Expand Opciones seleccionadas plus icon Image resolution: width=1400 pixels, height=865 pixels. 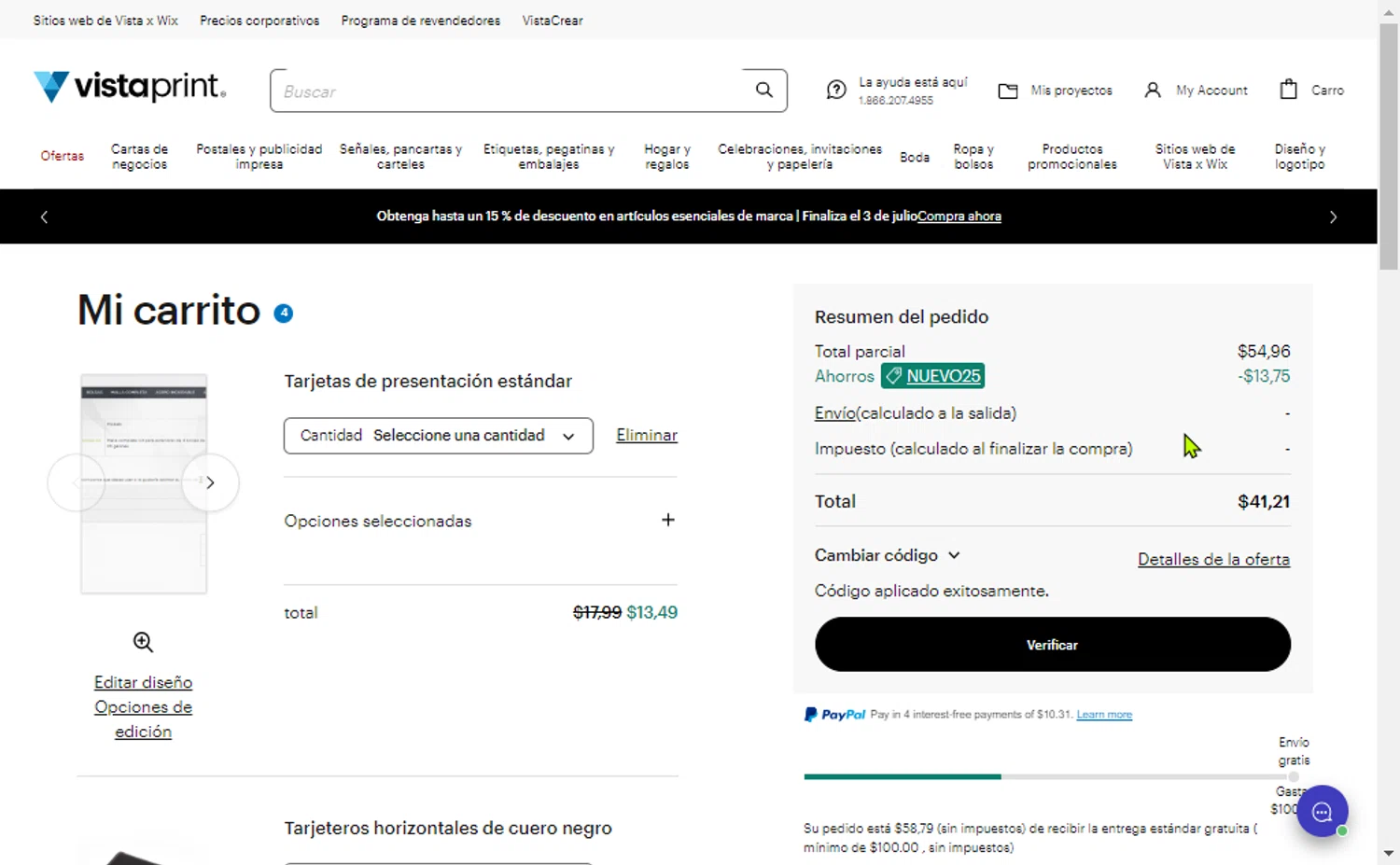click(x=668, y=520)
